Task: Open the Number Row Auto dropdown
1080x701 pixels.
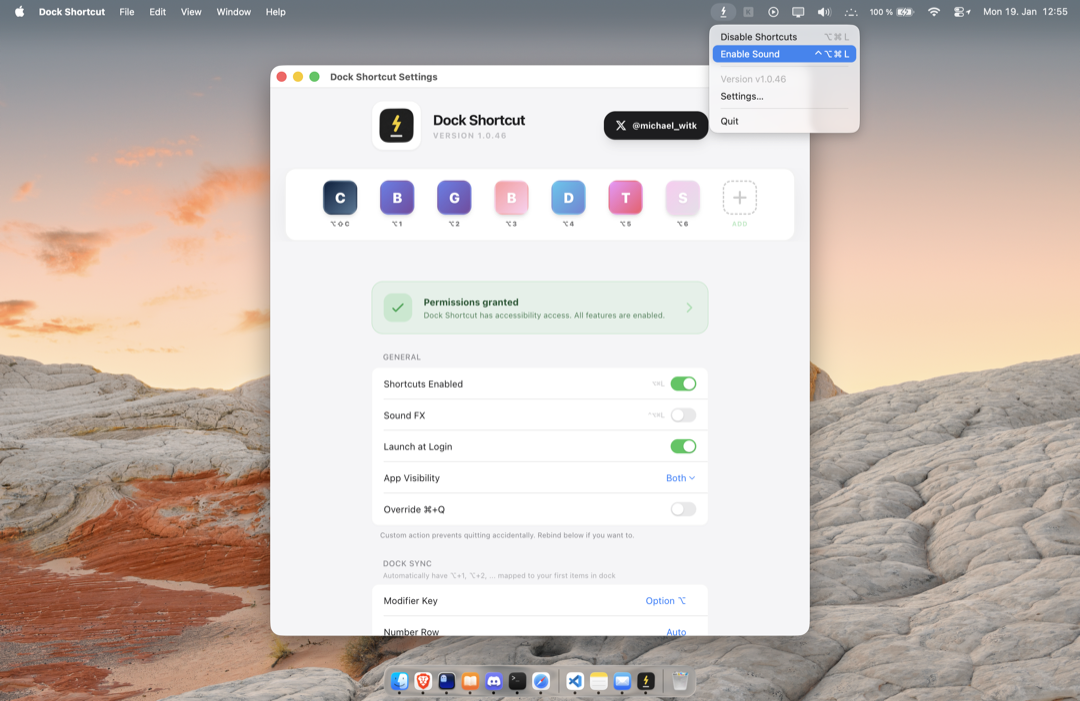Action: [676, 631]
